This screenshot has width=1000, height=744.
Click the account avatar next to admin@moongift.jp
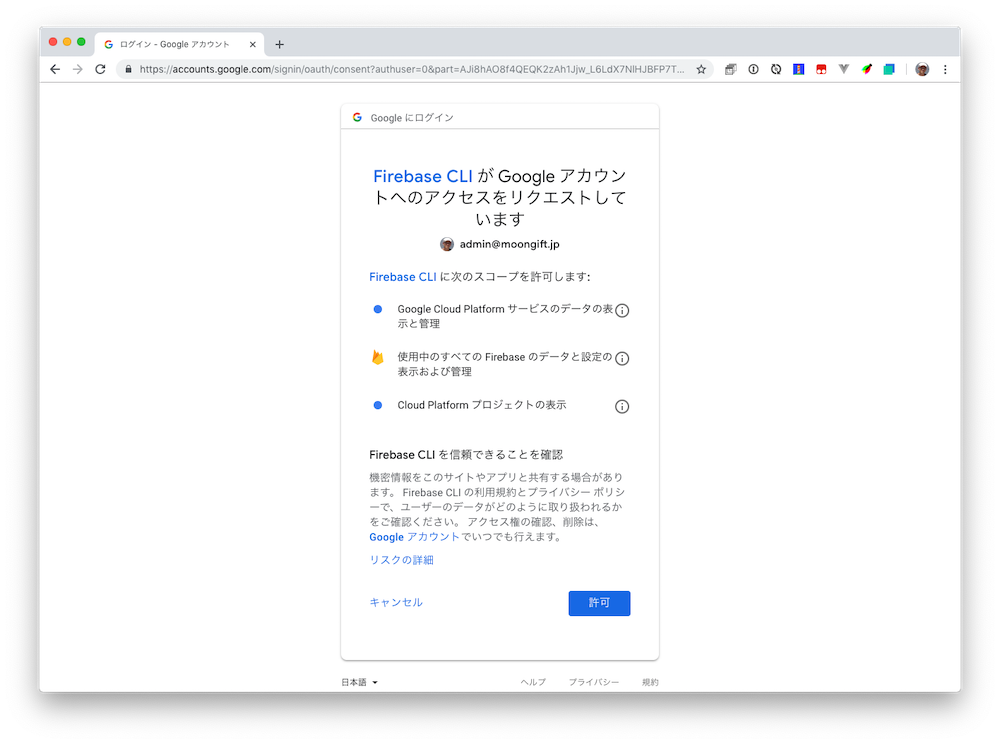[x=447, y=244]
